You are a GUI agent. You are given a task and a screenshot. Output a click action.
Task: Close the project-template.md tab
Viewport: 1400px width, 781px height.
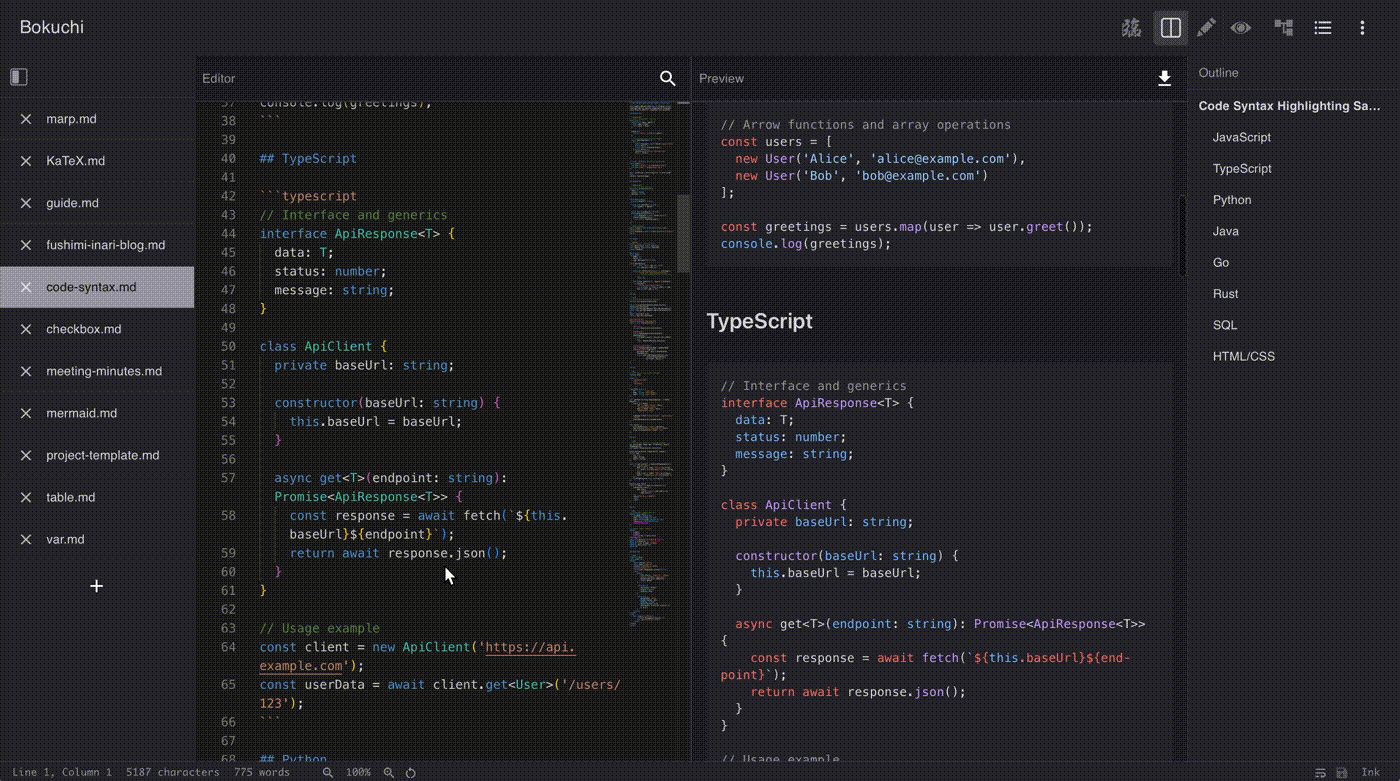(x=26, y=455)
